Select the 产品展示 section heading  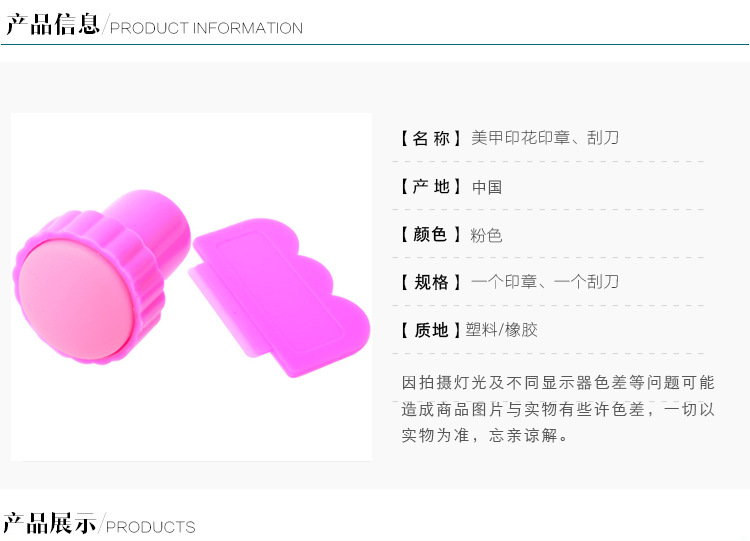tap(49, 523)
